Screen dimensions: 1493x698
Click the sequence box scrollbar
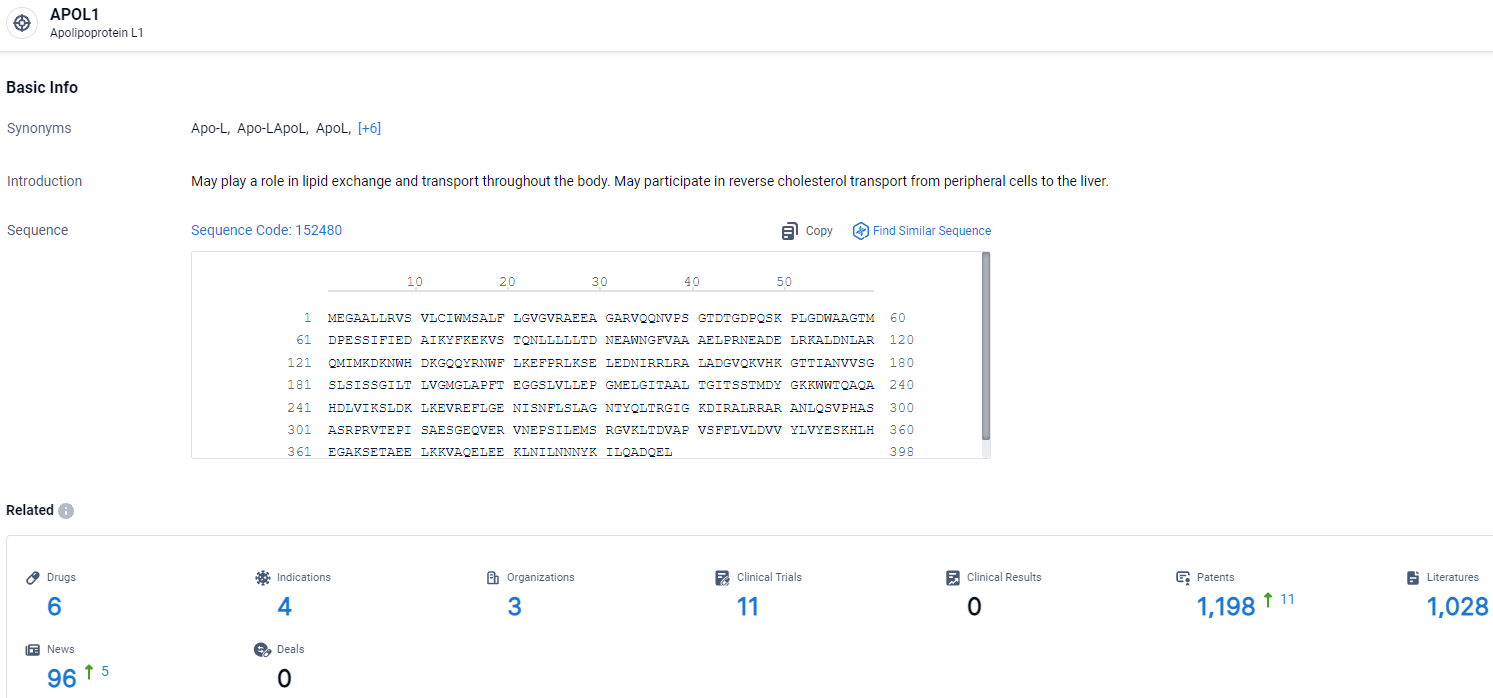pos(986,345)
